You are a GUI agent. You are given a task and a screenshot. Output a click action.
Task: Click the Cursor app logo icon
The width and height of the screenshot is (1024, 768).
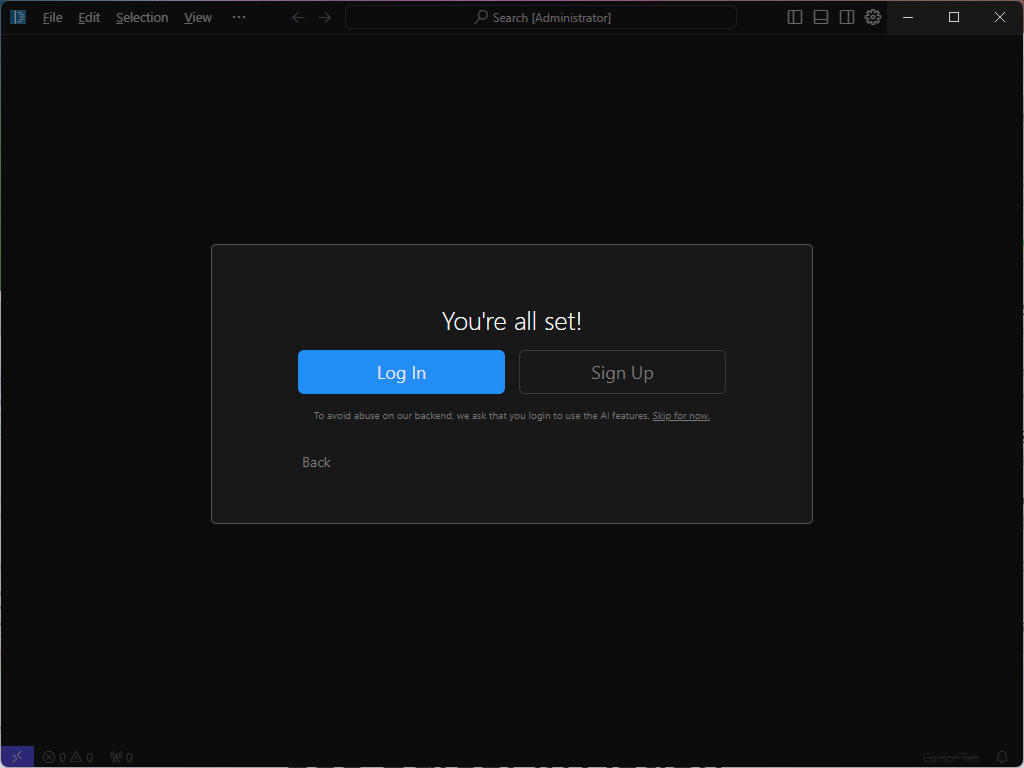18,17
